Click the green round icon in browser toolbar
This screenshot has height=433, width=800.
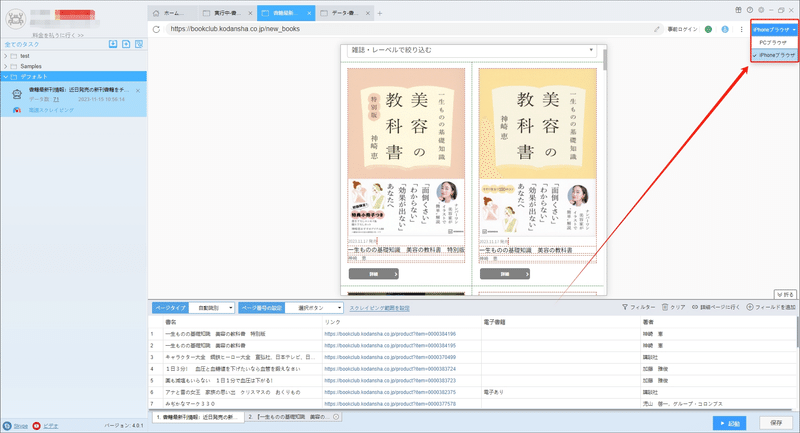(708, 29)
